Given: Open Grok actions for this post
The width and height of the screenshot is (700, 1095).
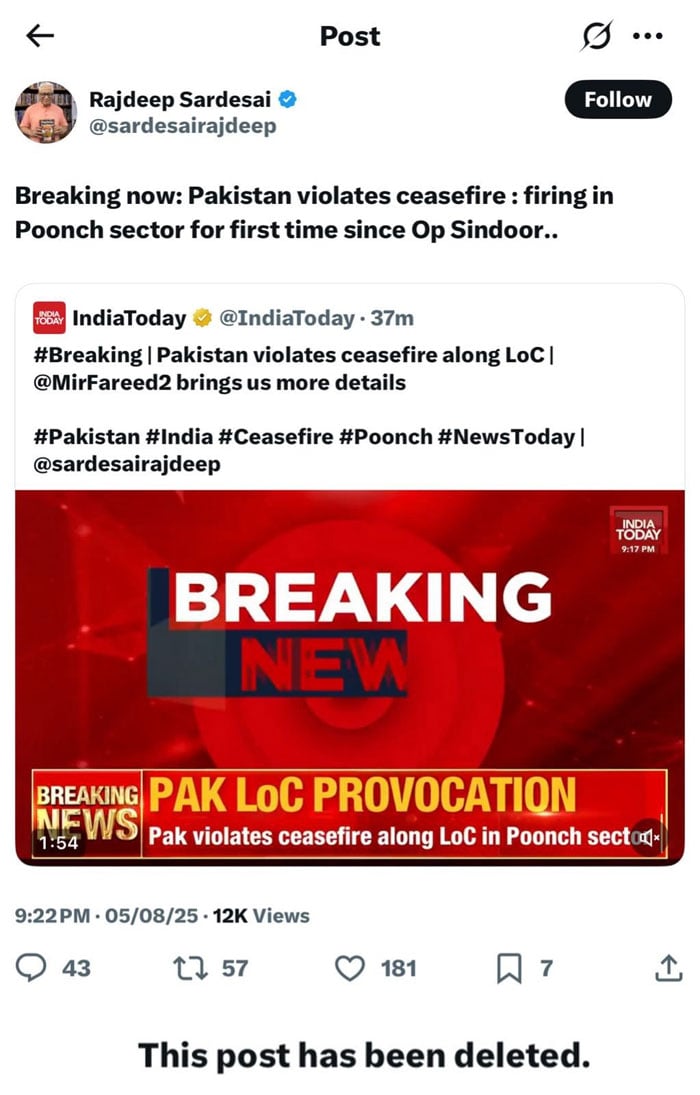Looking at the screenshot, I should (x=595, y=36).
